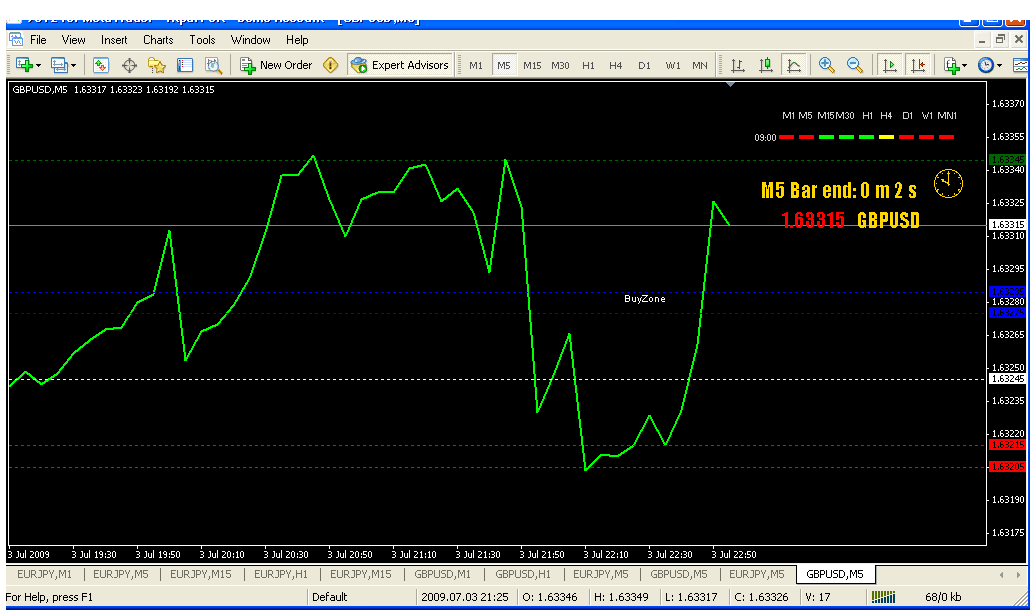Image resolution: width=1032 pixels, height=610 pixels.
Task: Select the M30 timeframe button
Action: click(x=560, y=65)
